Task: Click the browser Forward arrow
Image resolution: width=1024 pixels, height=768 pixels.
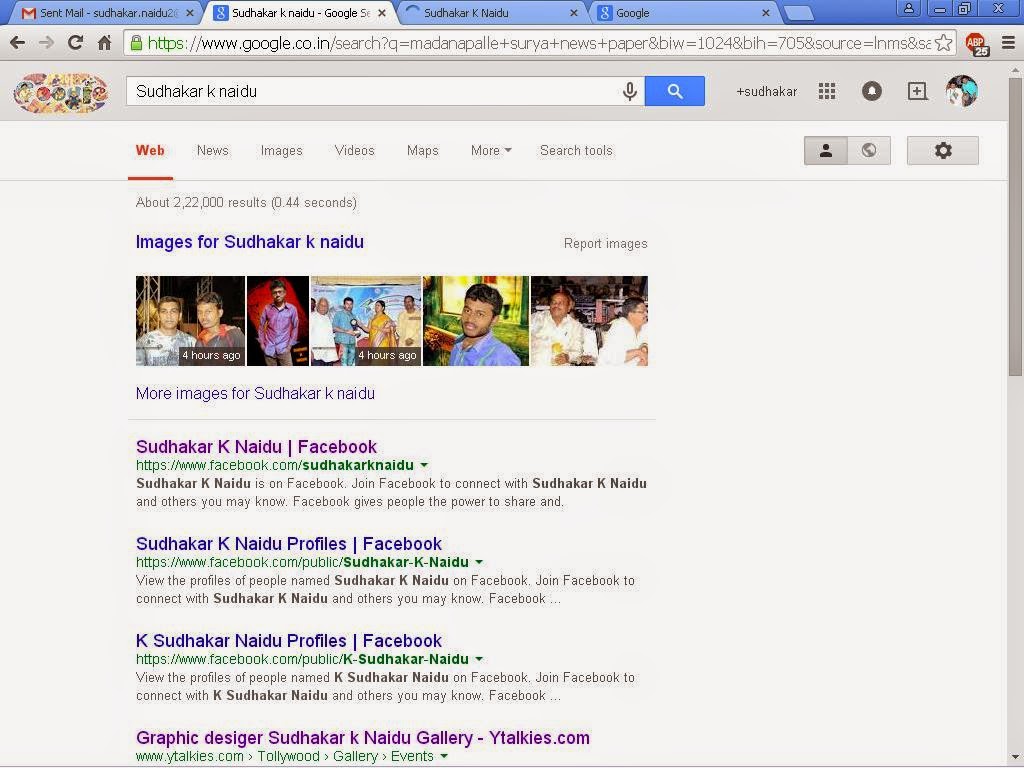Action: pos(46,43)
